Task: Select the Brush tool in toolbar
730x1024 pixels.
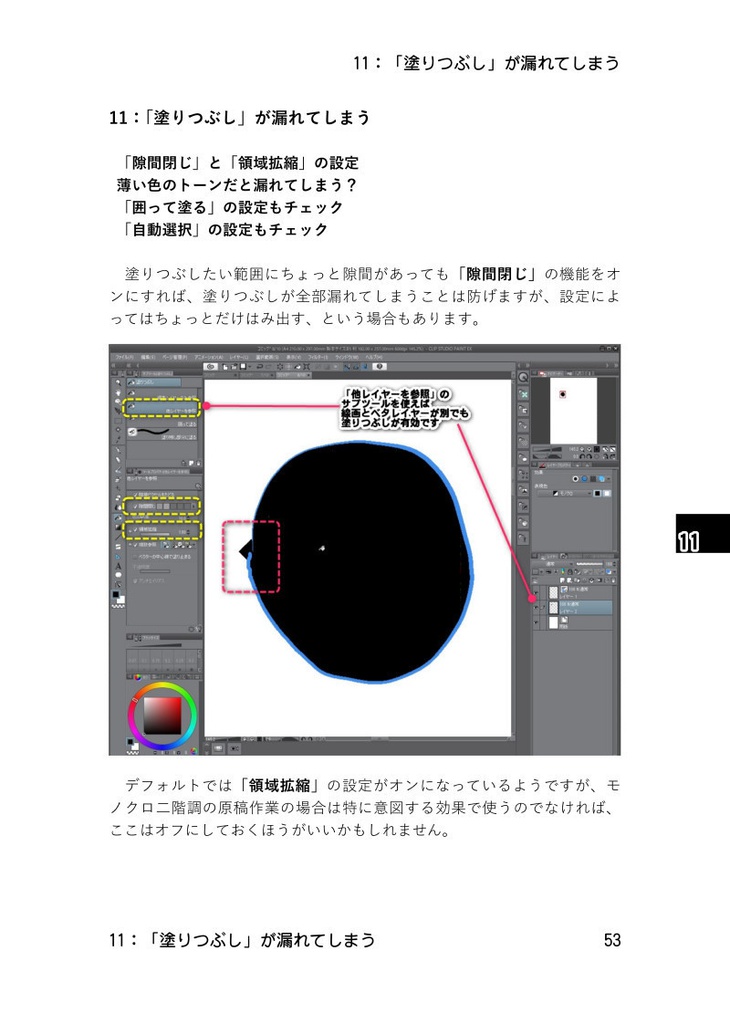Action: coord(118,470)
